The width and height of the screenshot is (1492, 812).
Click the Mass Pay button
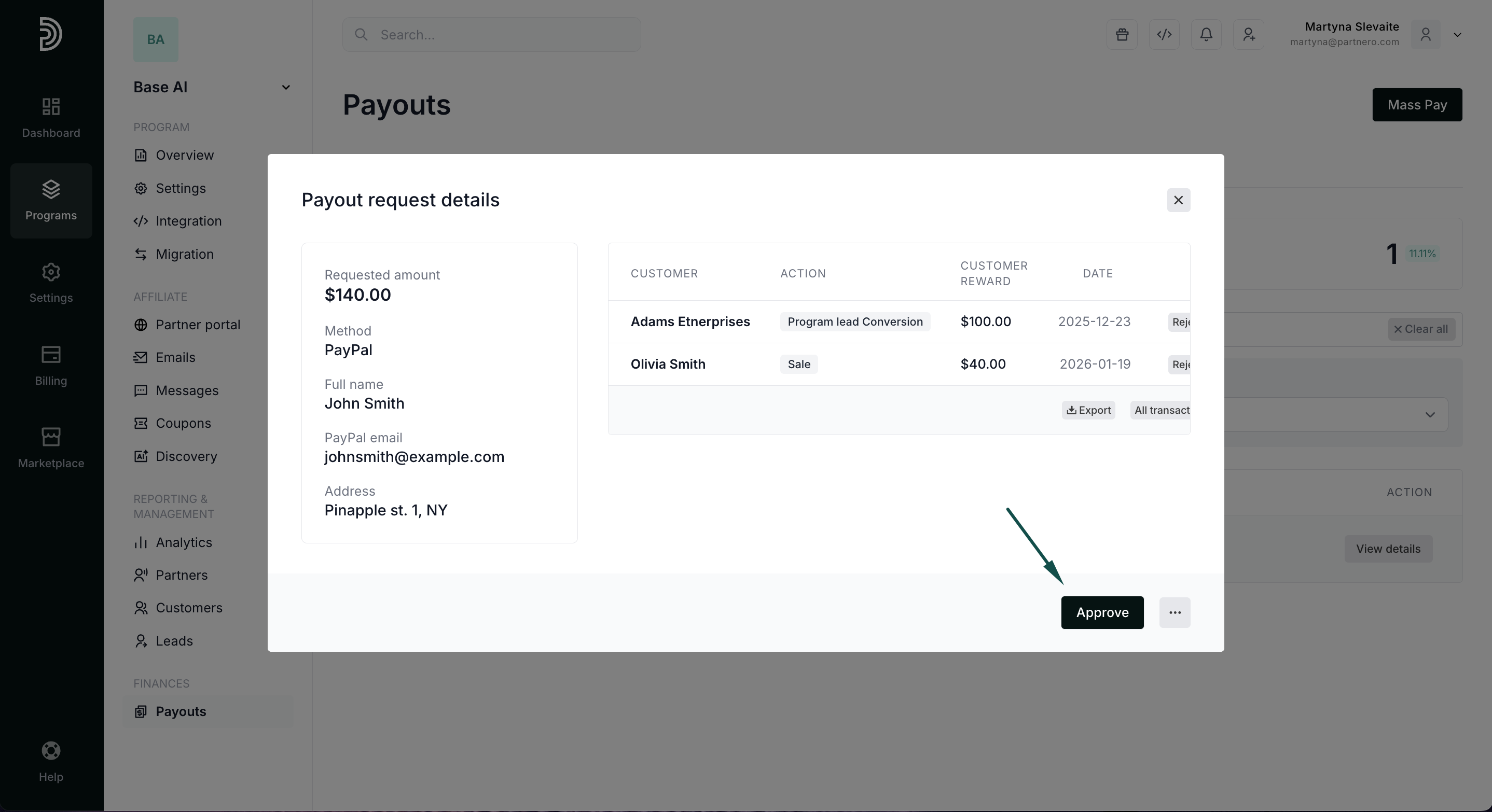click(1417, 105)
